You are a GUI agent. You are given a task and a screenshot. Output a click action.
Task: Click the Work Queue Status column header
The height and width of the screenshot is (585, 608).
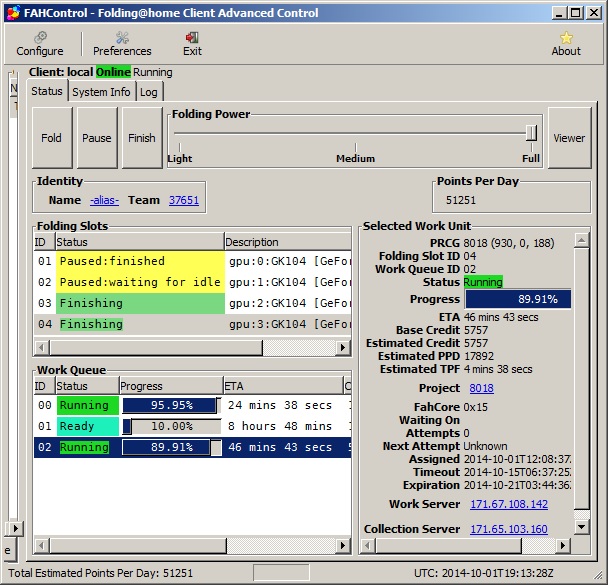click(87, 386)
